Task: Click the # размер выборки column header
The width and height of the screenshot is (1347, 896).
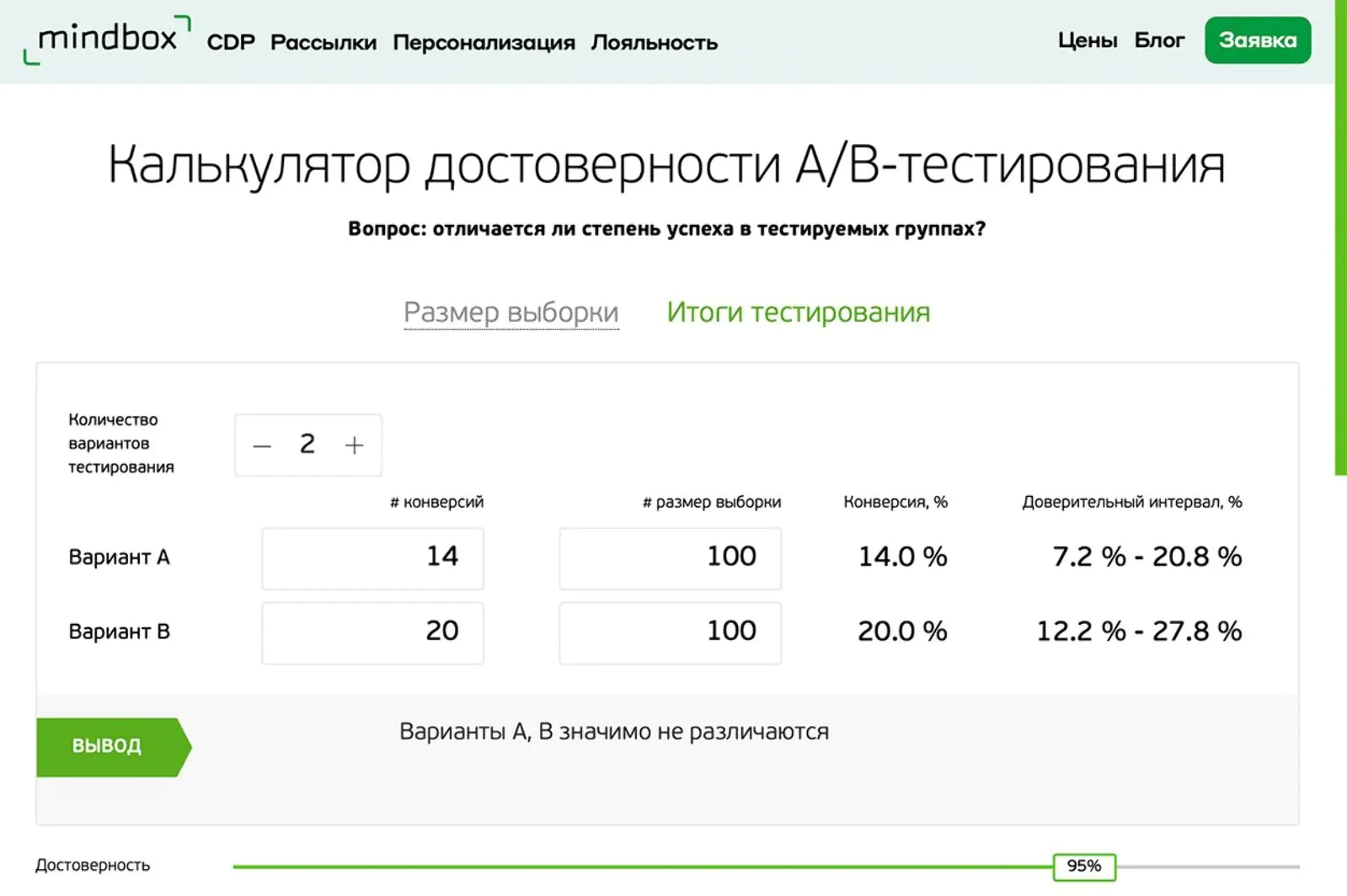Action: [712, 502]
